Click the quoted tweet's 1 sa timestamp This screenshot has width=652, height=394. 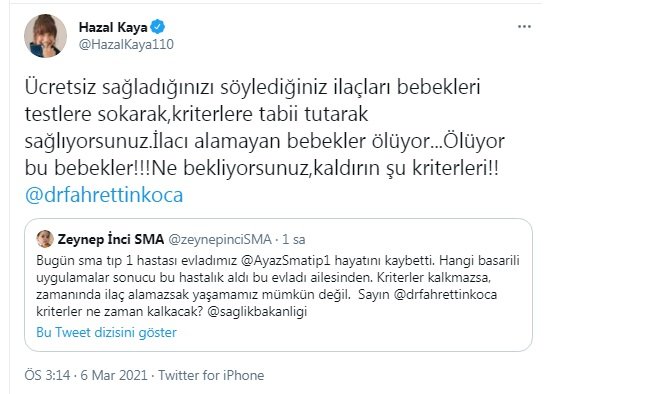coord(294,239)
